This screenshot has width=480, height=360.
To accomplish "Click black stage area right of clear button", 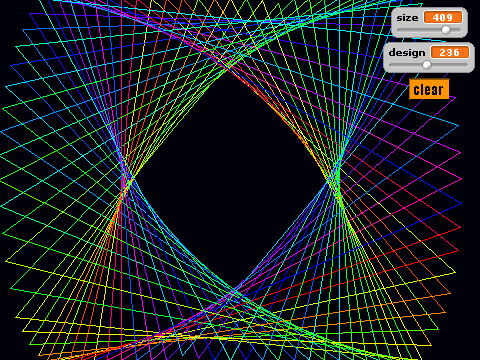I will 465,89.
